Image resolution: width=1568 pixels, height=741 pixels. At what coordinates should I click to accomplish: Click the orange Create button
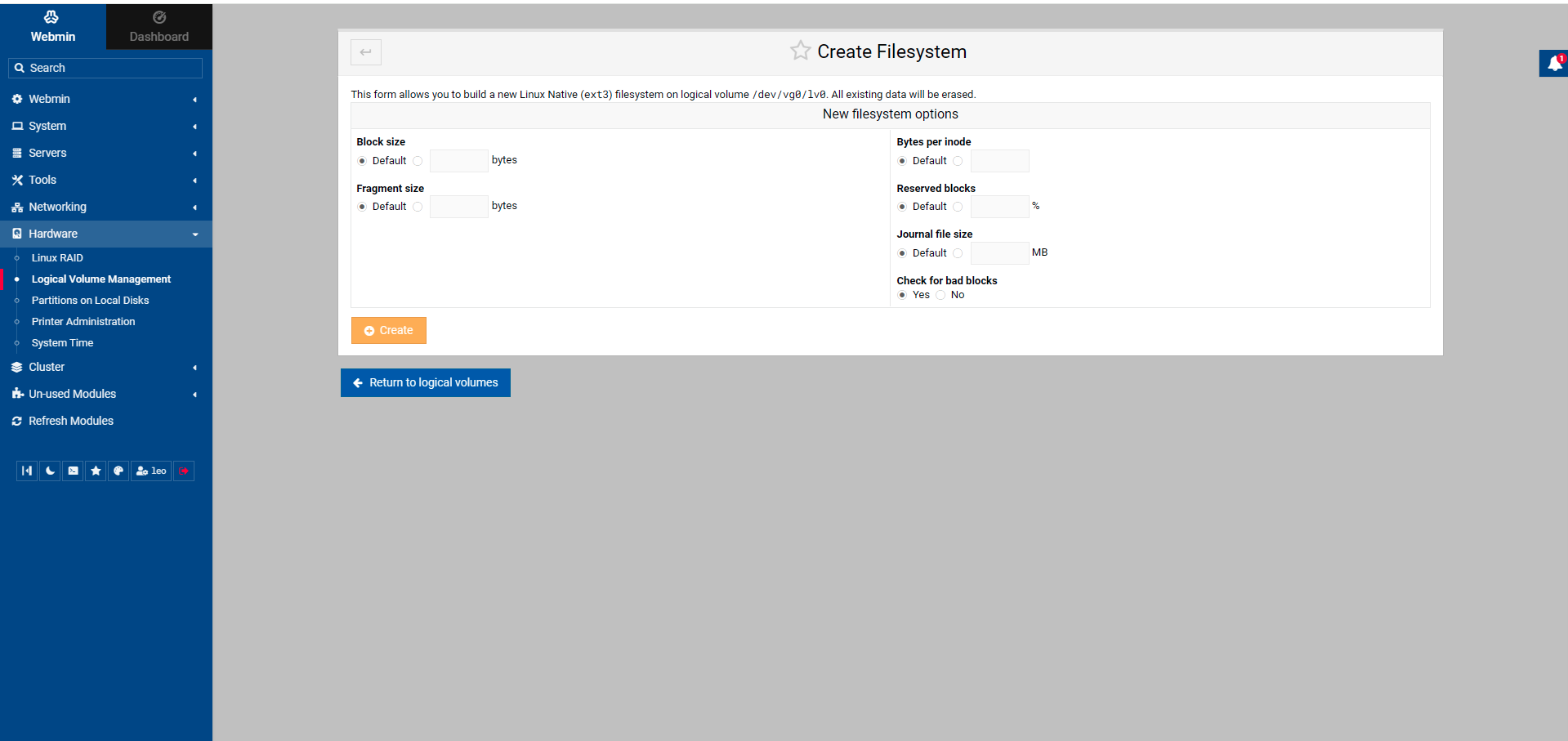click(x=389, y=330)
